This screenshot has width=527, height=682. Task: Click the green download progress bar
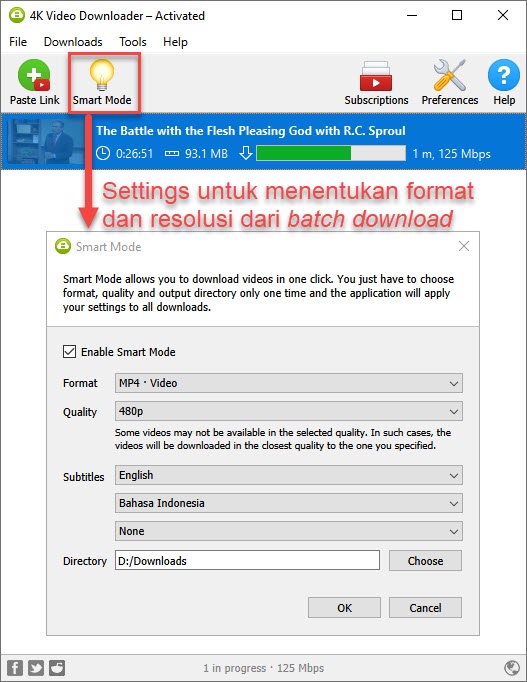pyautogui.click(x=331, y=153)
